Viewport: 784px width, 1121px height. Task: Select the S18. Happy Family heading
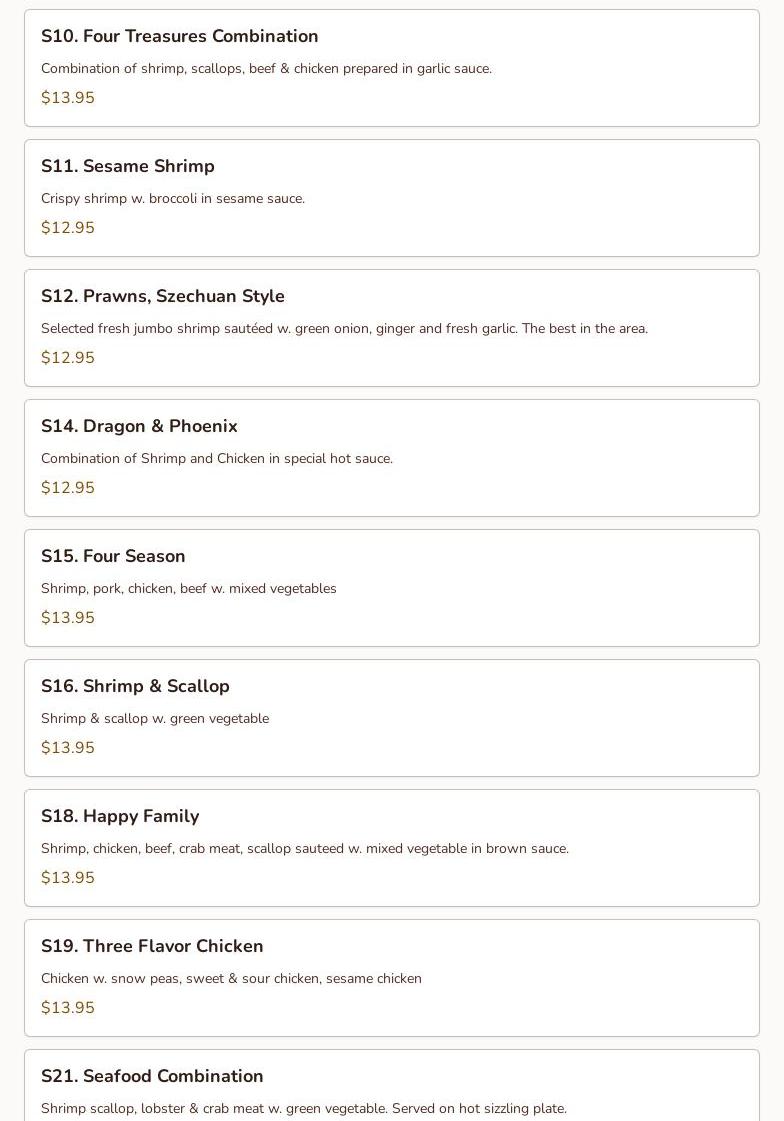point(120,816)
